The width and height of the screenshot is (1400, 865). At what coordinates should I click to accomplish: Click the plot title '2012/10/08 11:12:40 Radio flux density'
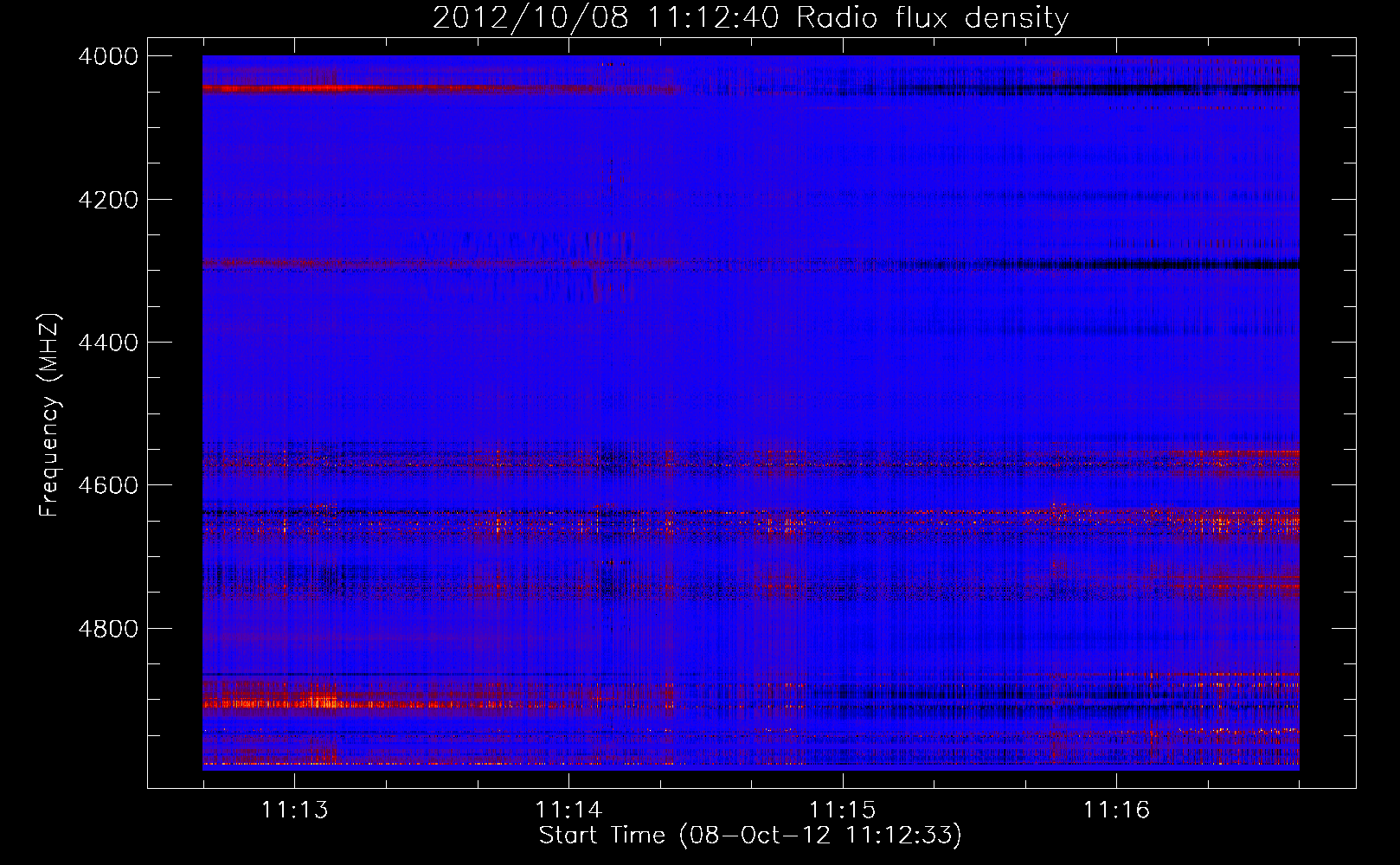[x=750, y=17]
